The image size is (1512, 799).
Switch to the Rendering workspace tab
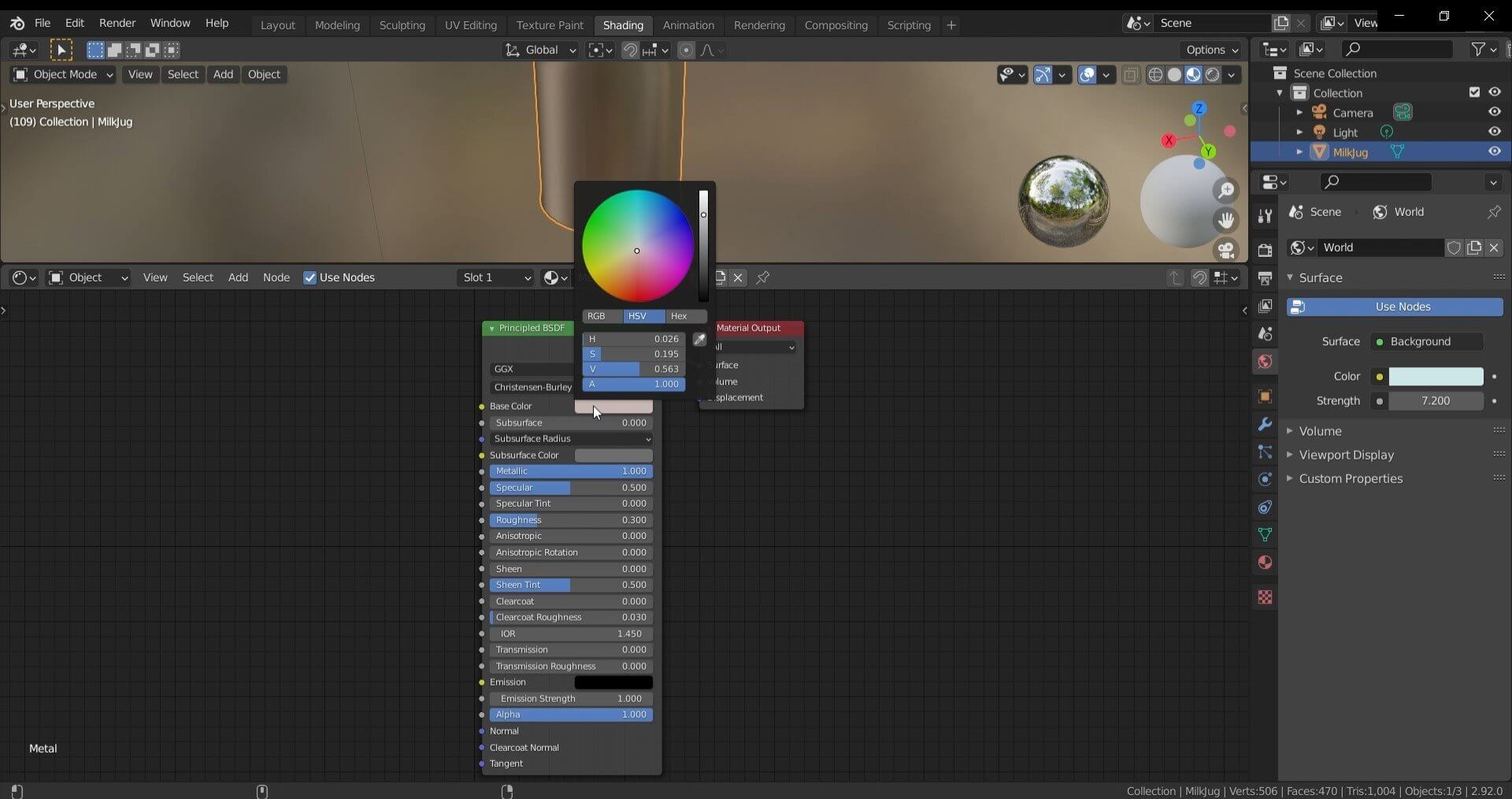(758, 25)
